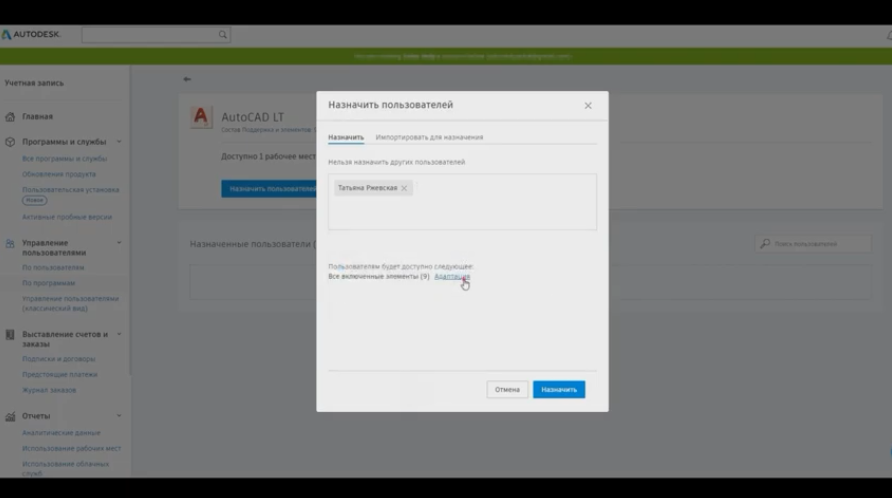Collapse the Управление пользователями section
The height and width of the screenshot is (498, 892).
[x=119, y=242]
